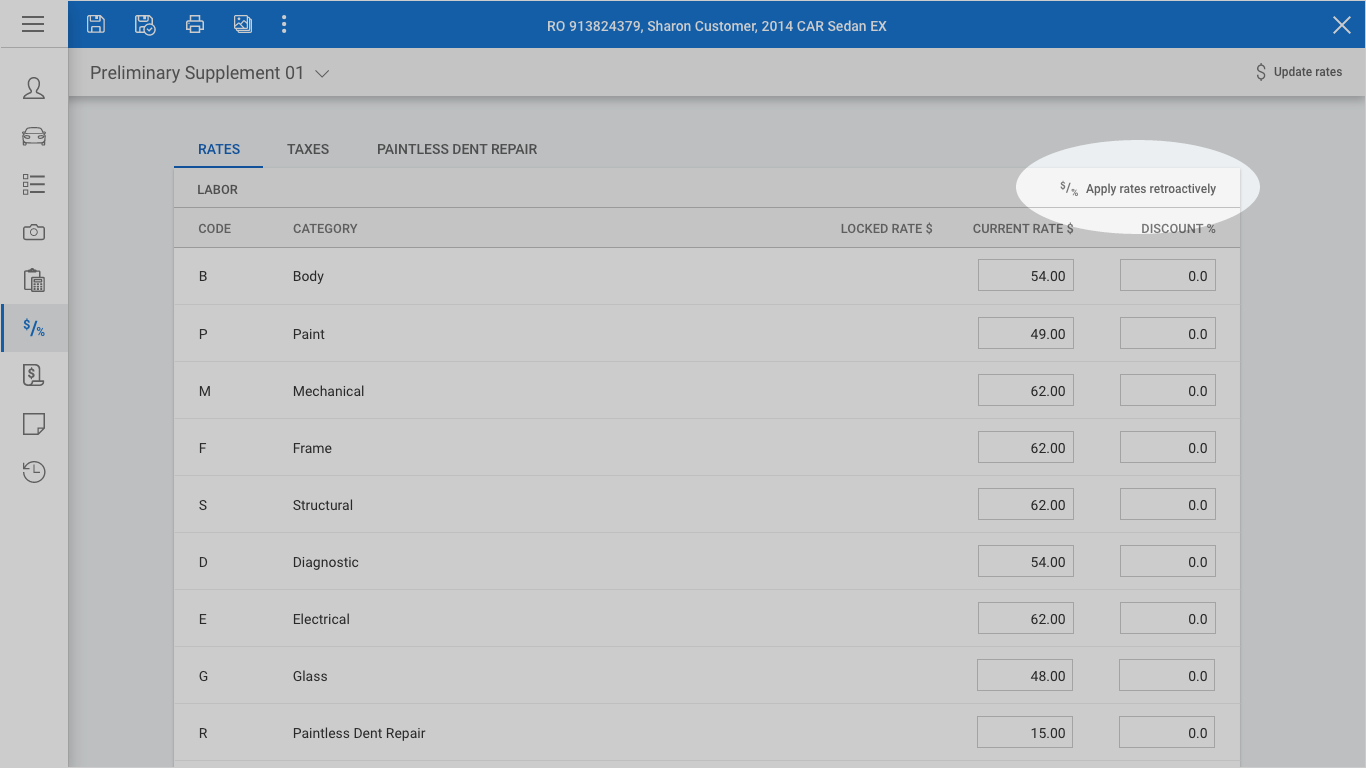Click the Electrical category label
1366x768 pixels.
pos(321,619)
